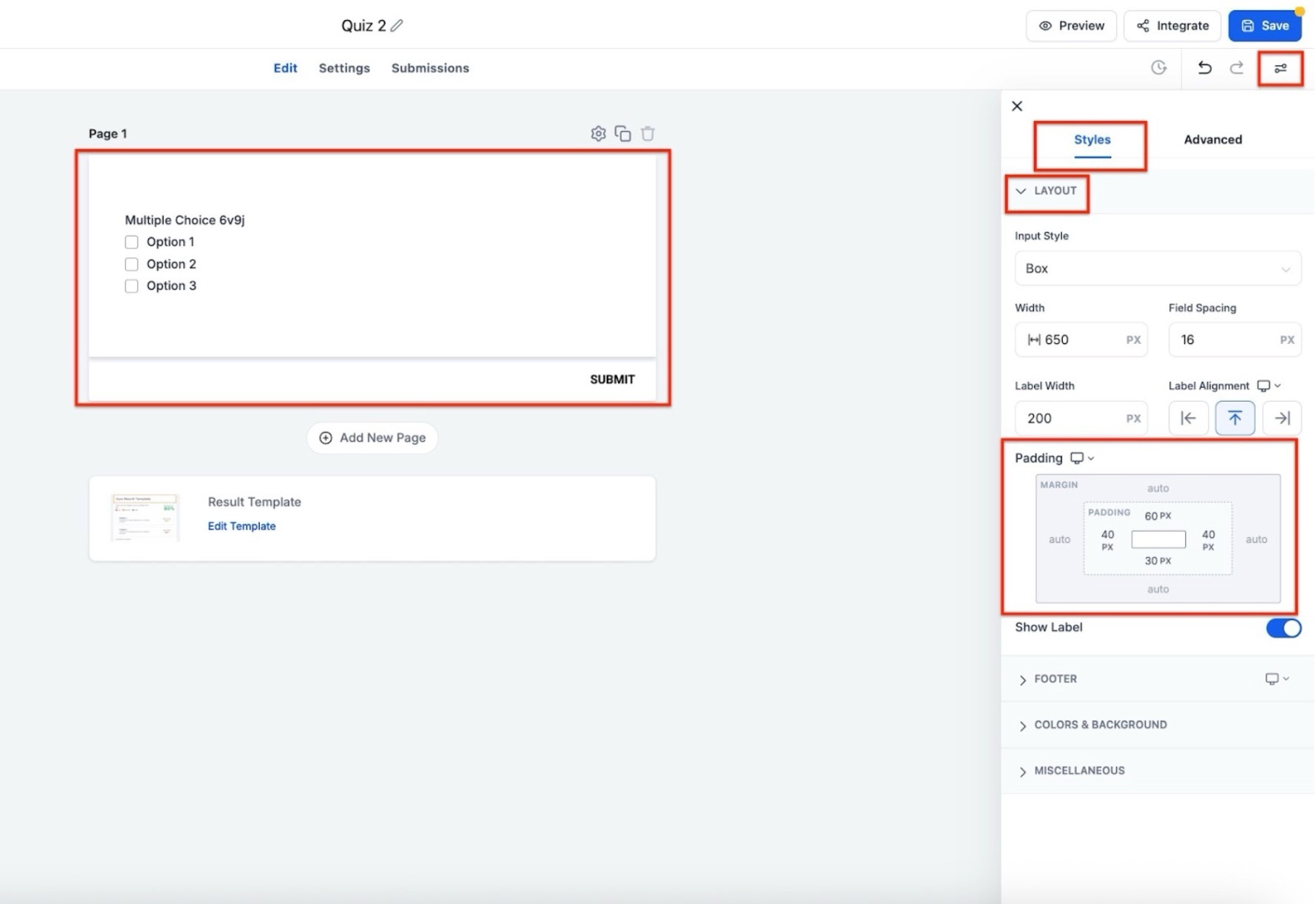Viewport: 1316px width, 904px height.
Task: Click the redo icon
Action: pos(1237,68)
